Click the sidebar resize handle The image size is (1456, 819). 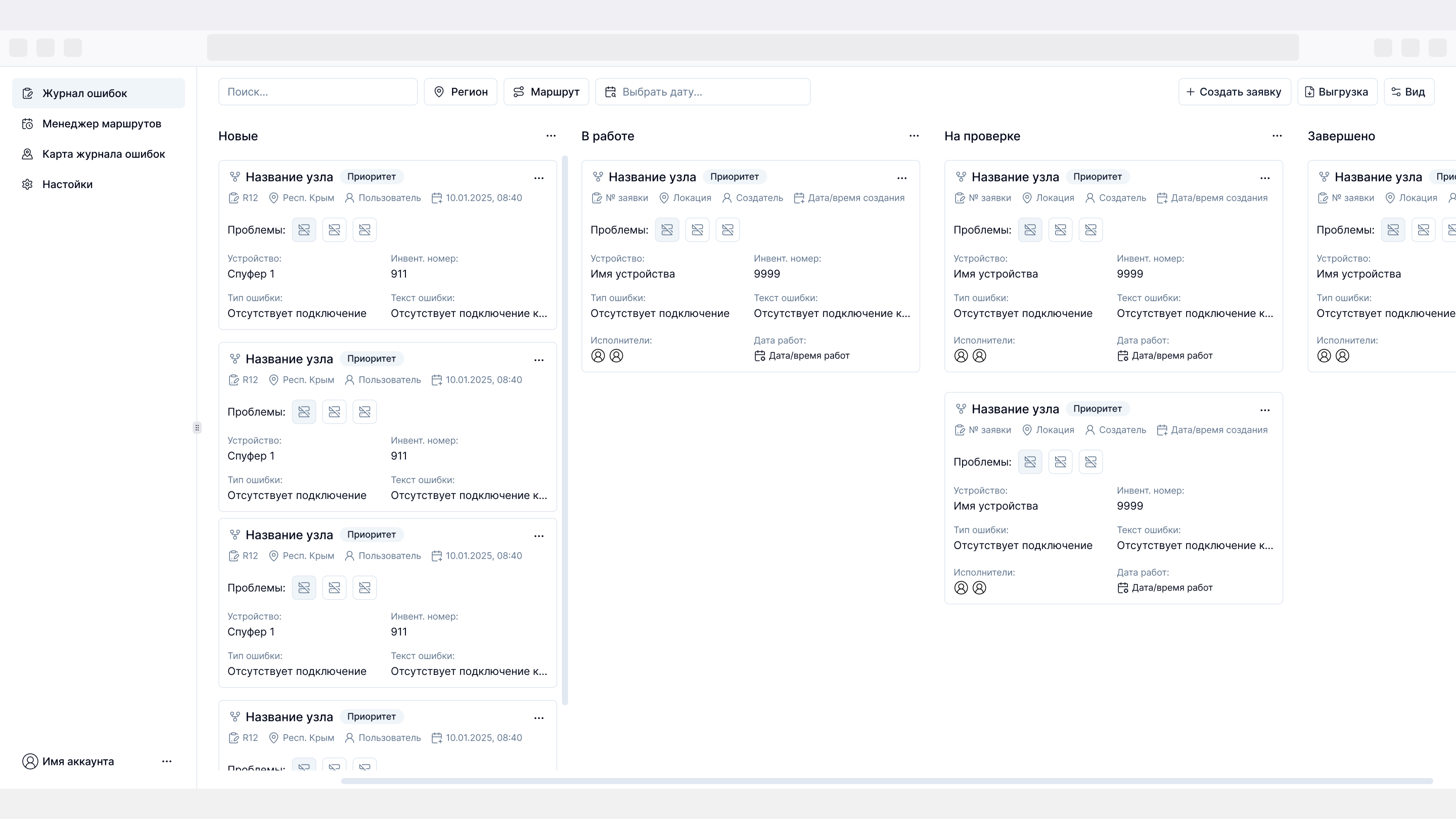click(x=197, y=428)
